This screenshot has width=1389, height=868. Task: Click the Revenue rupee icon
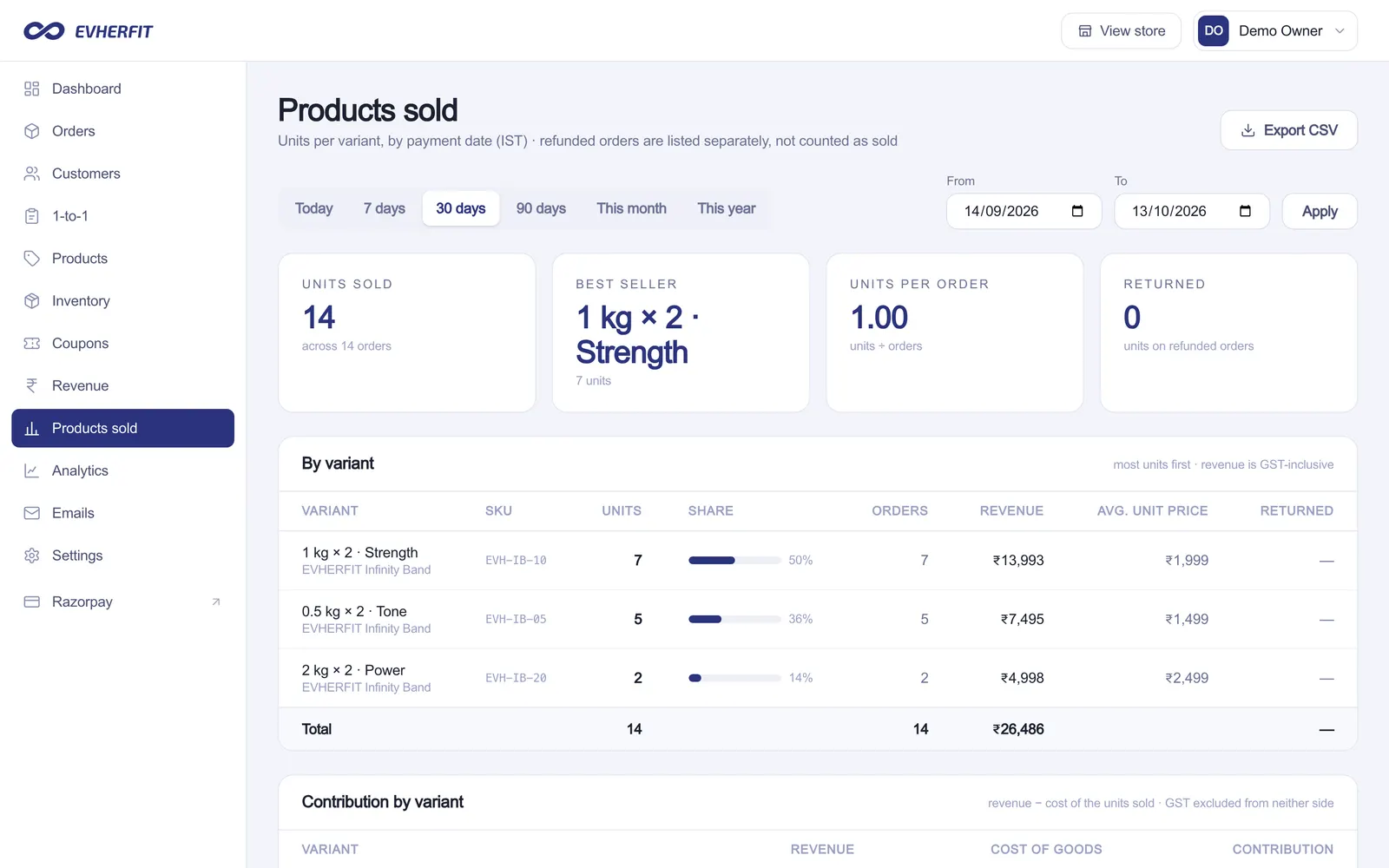(32, 385)
